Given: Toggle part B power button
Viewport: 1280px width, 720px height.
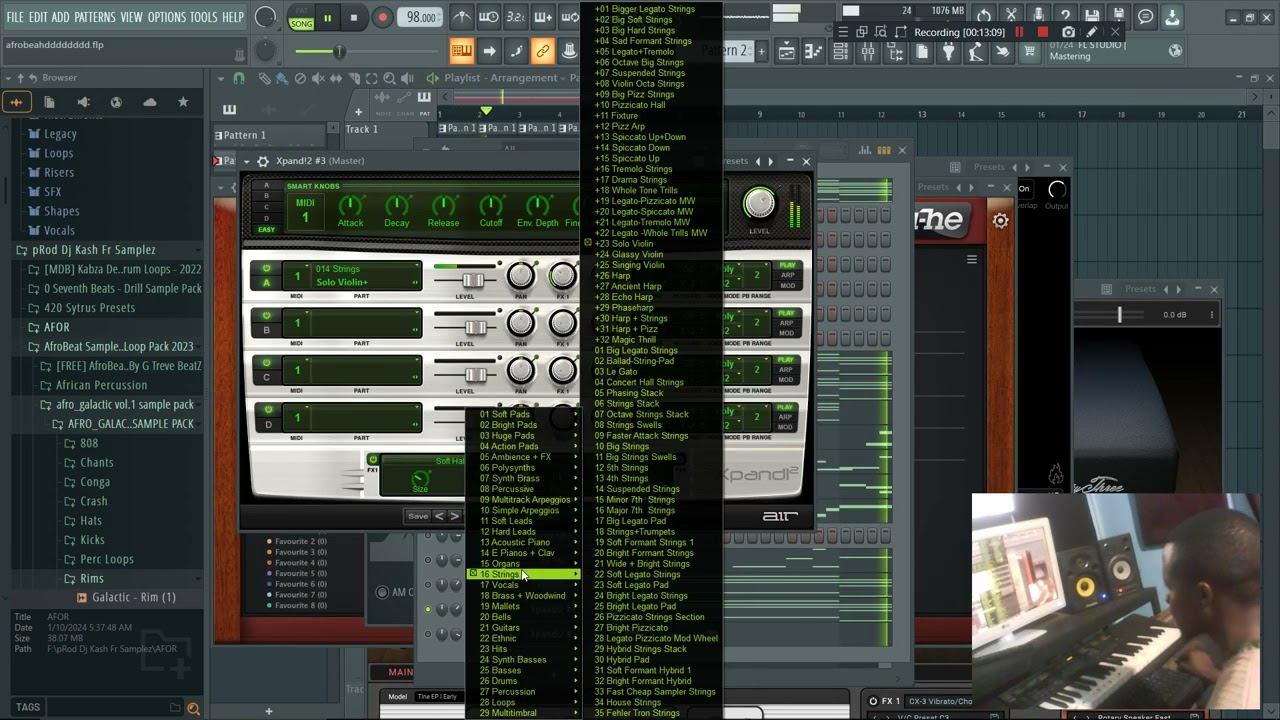Looking at the screenshot, I should pyautogui.click(x=266, y=314).
